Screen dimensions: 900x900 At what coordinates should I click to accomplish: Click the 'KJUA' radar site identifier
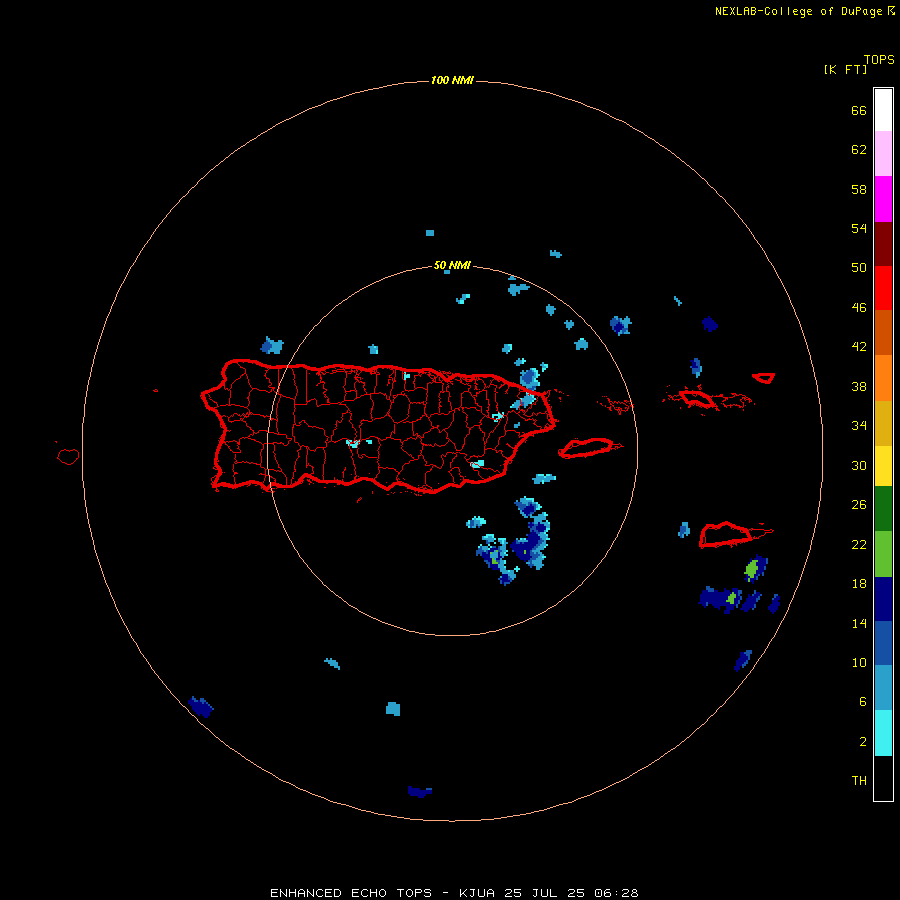[476, 893]
